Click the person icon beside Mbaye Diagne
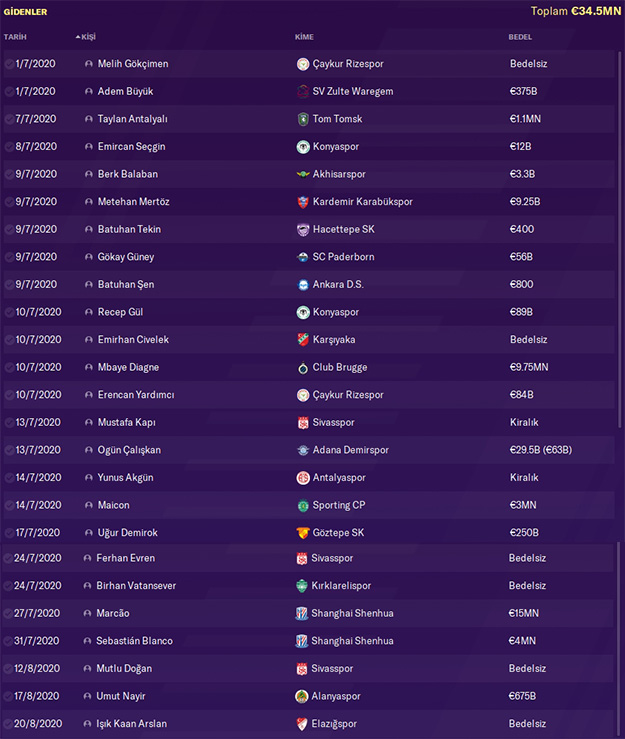 [x=88, y=367]
